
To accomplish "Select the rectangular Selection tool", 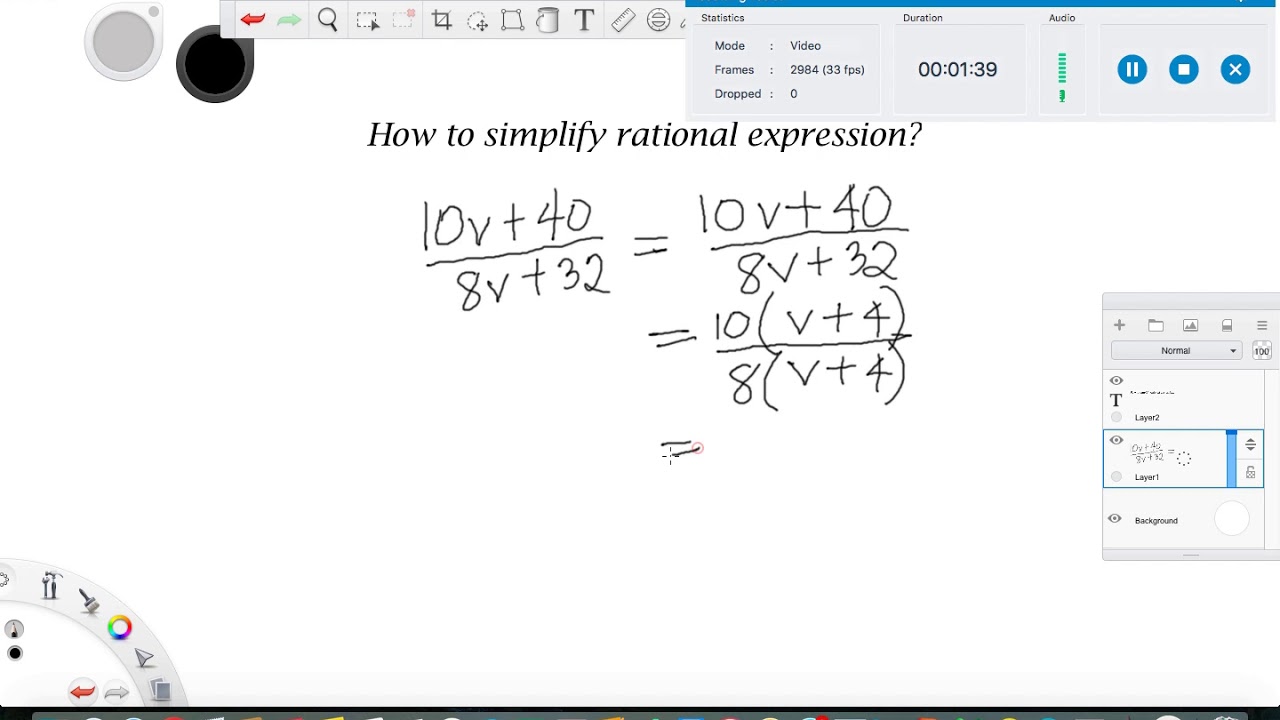I will [x=367, y=20].
